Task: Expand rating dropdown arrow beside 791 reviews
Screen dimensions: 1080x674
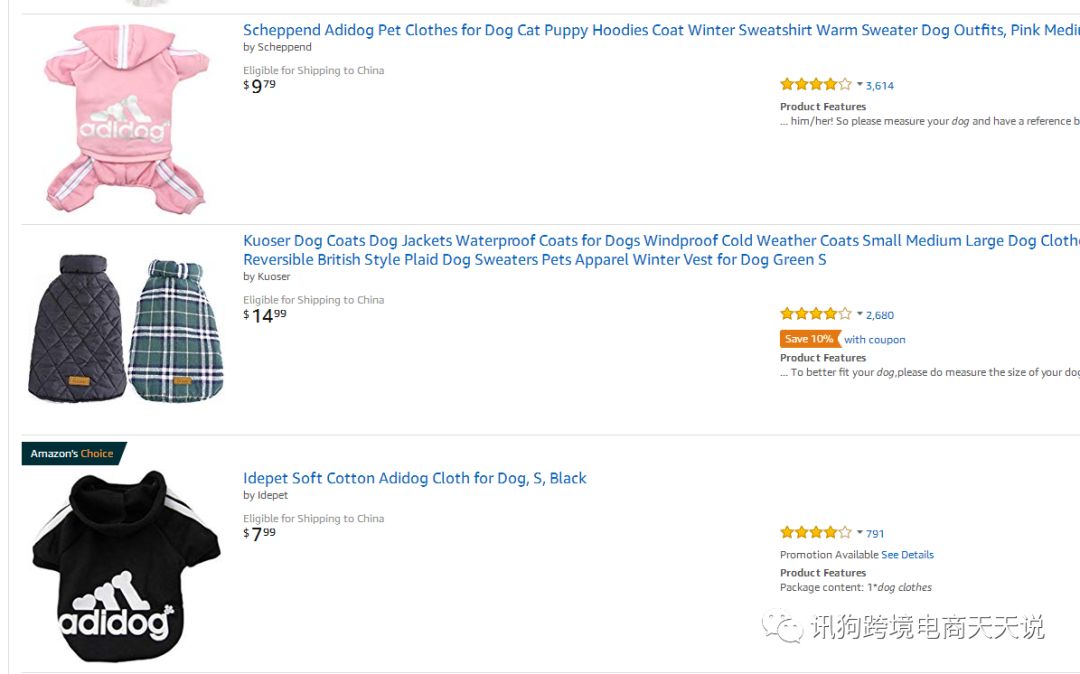Action: (x=860, y=532)
